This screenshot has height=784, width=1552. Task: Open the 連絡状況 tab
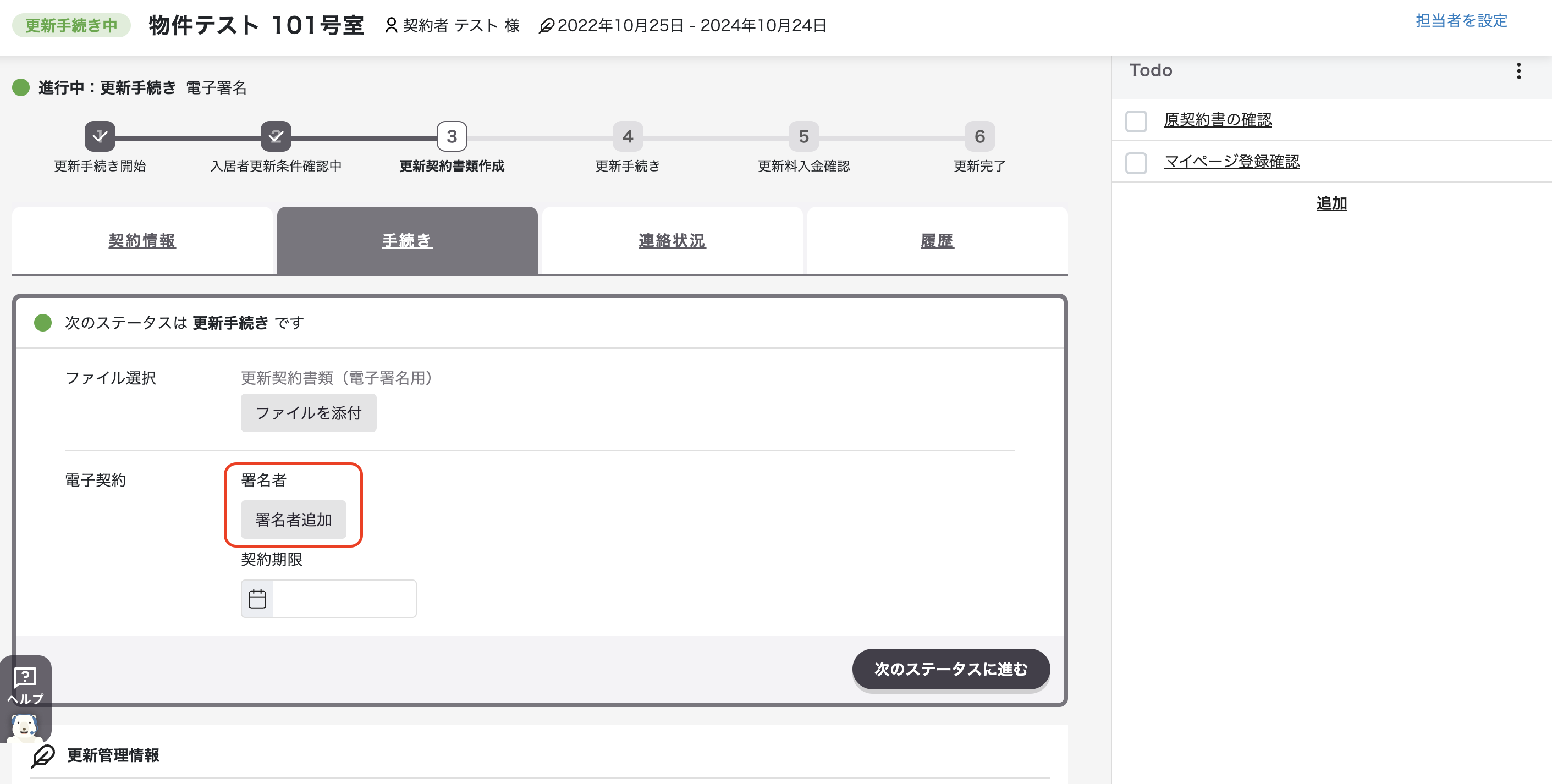pos(673,241)
